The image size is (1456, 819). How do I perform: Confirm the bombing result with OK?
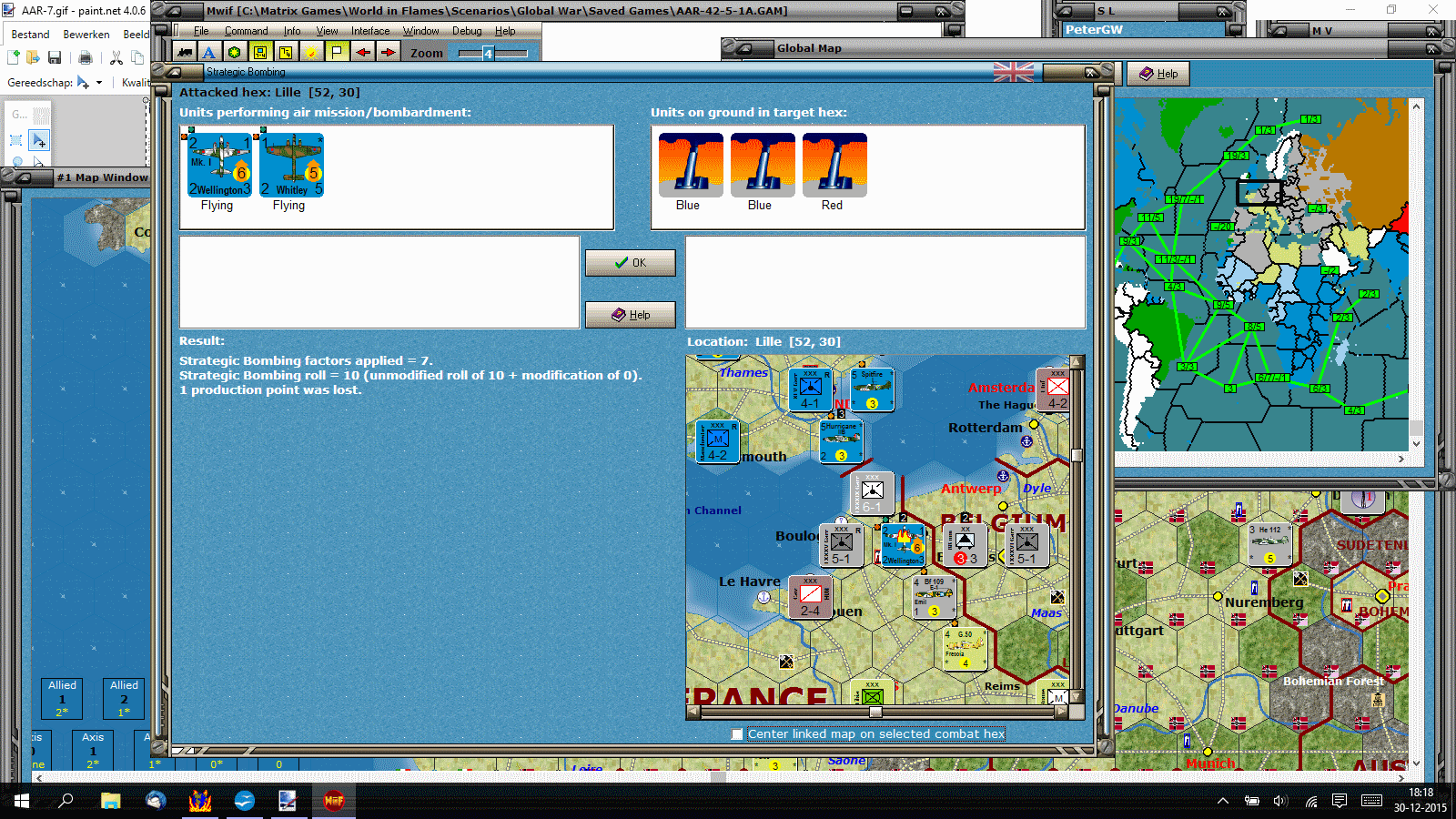pos(631,263)
